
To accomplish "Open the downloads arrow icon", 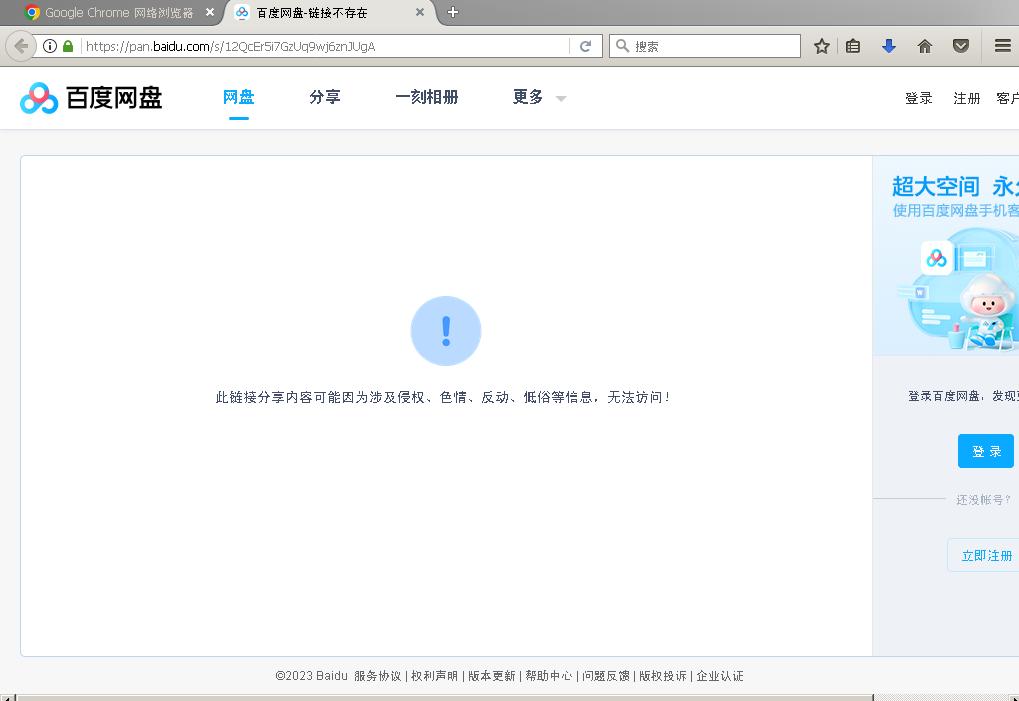I will [x=888, y=46].
